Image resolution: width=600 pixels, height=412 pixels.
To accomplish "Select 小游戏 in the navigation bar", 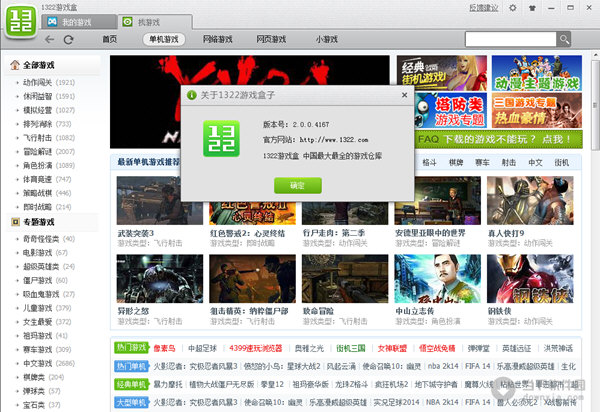I will pyautogui.click(x=327, y=39).
